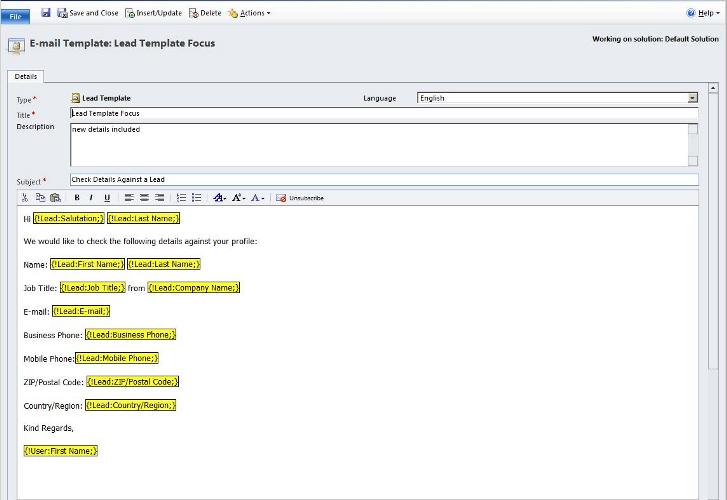Expand the Actions menu
The height and width of the screenshot is (500, 727).
coord(248,13)
